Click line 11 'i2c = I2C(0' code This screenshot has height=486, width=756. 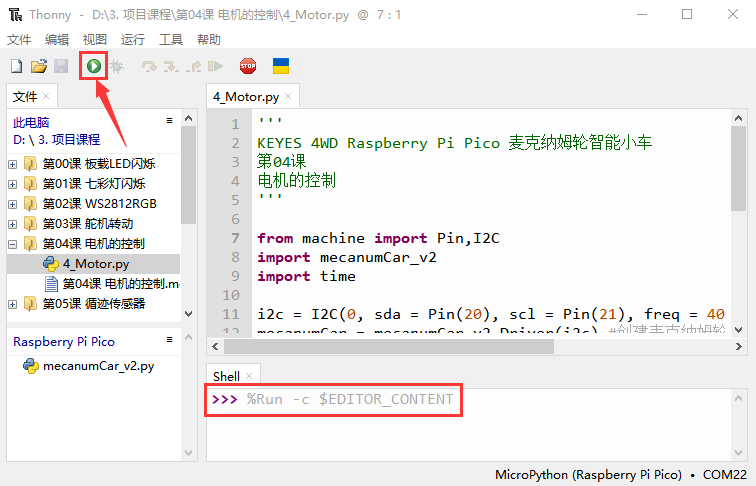[x=491, y=314]
